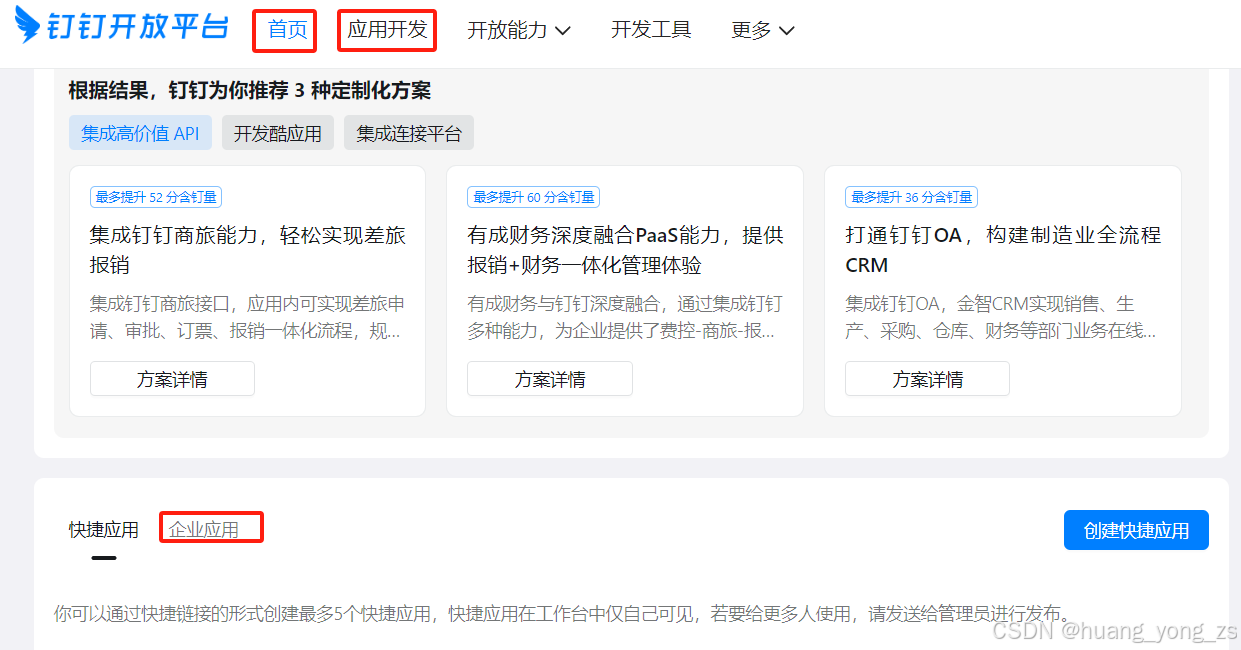
Task: Click title 打通钉钉OA，构建制造业全流程CRM
Action: point(1003,250)
